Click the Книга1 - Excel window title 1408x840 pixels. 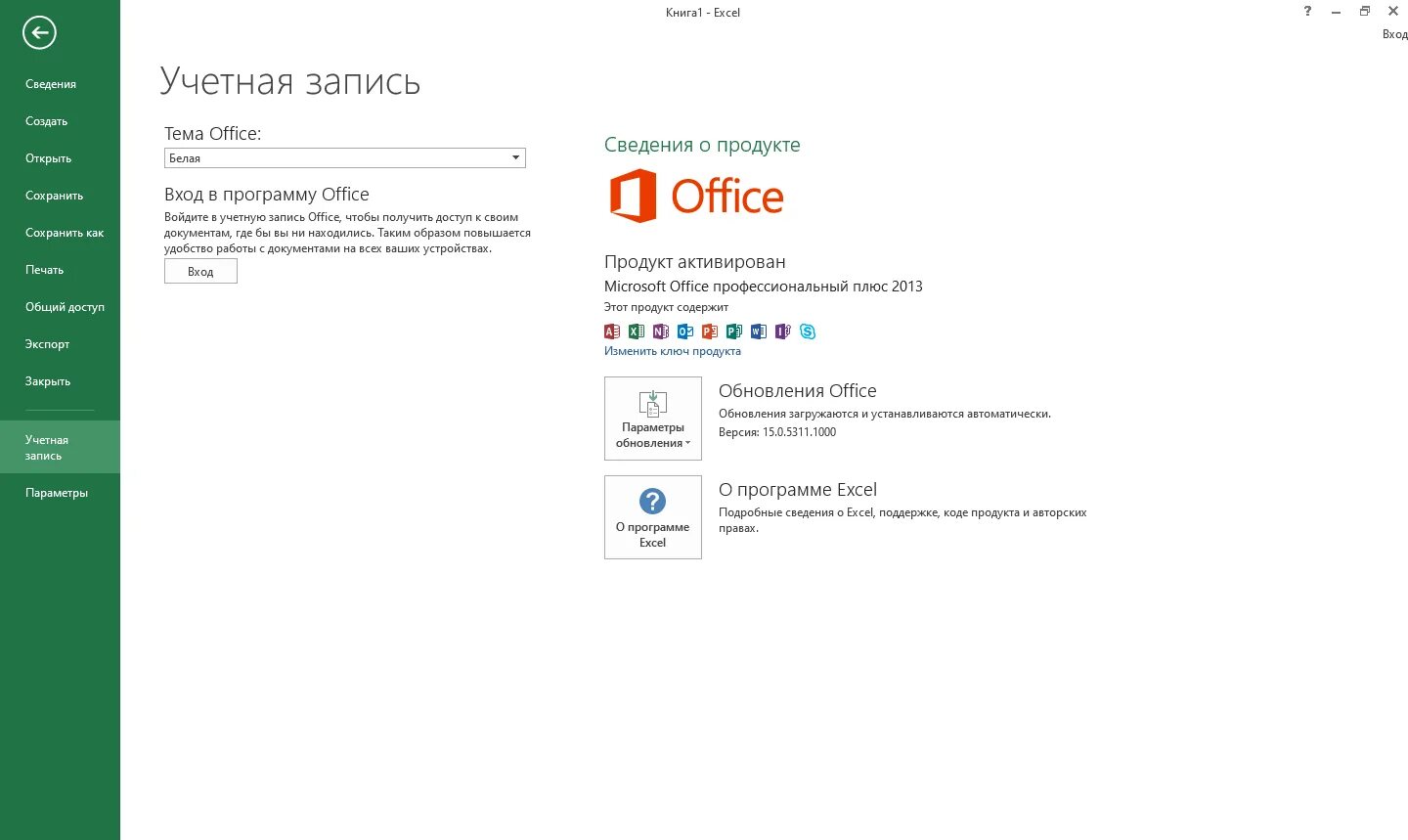tap(703, 12)
